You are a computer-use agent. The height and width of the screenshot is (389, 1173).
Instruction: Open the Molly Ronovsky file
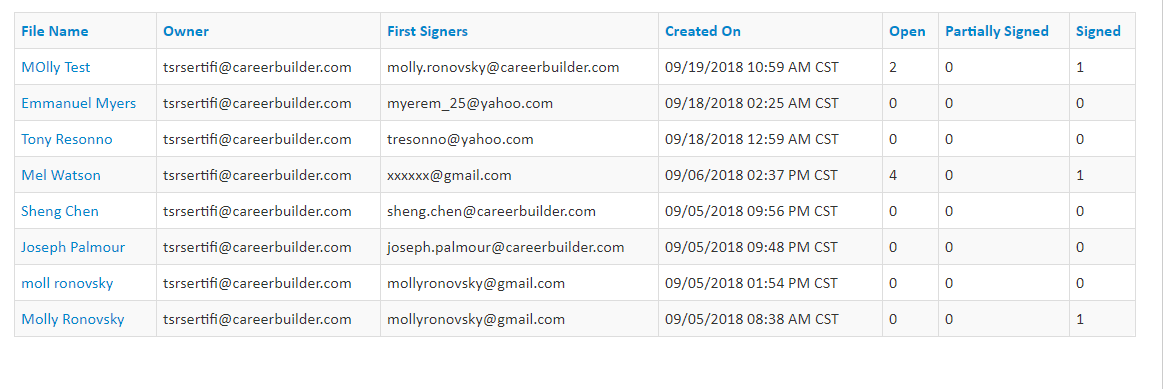pyautogui.click(x=73, y=319)
